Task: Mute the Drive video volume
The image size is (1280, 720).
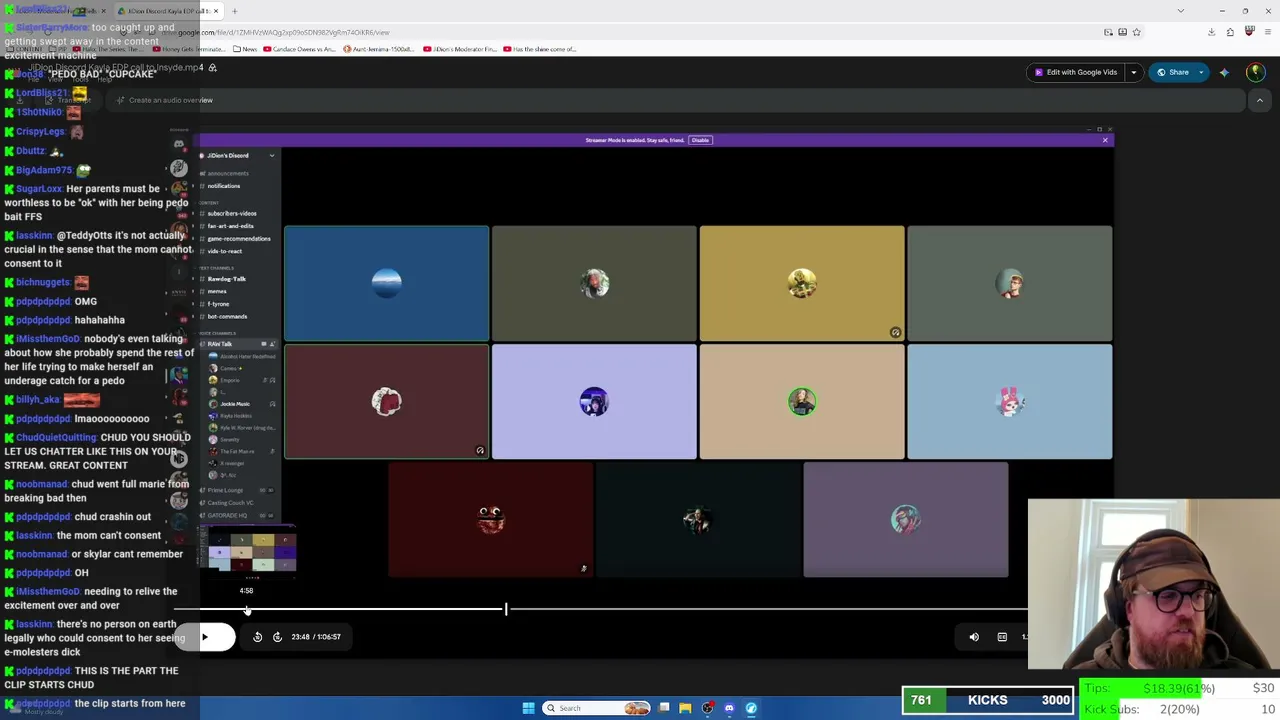Action: tap(974, 637)
